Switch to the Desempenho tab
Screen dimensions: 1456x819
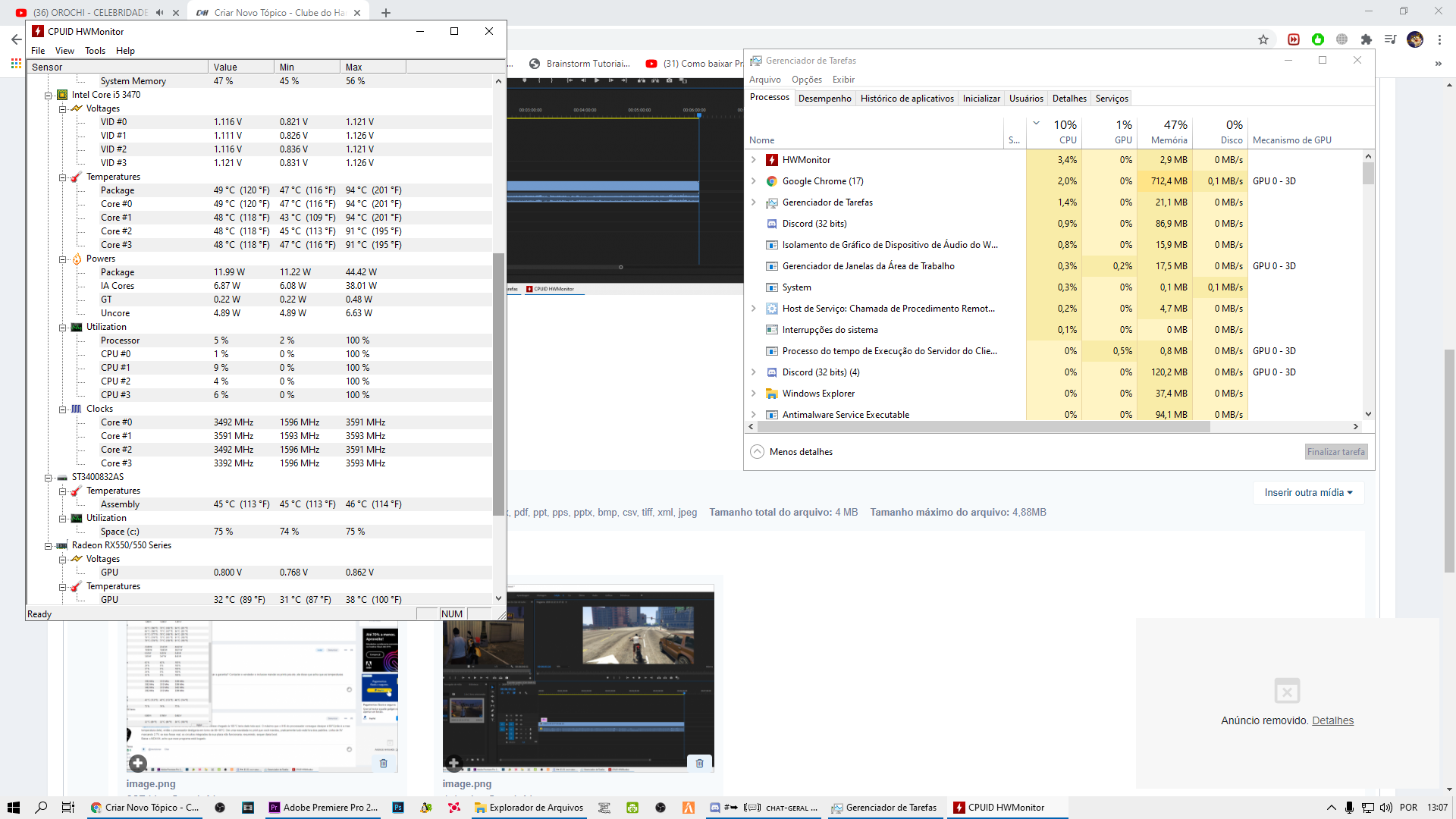[x=824, y=99]
